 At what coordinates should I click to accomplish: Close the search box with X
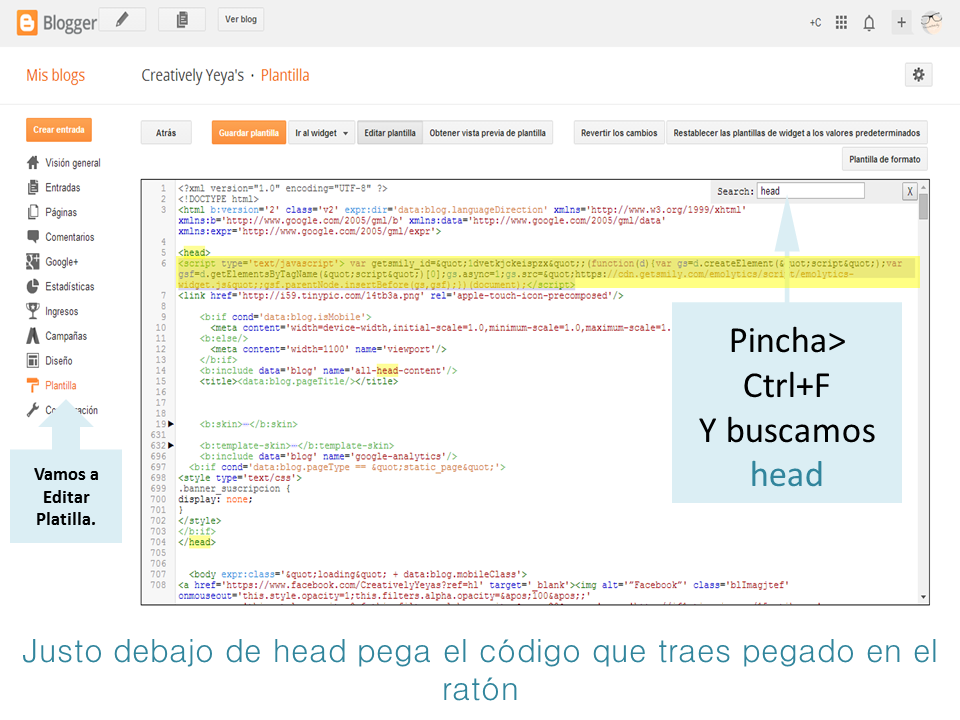(910, 191)
